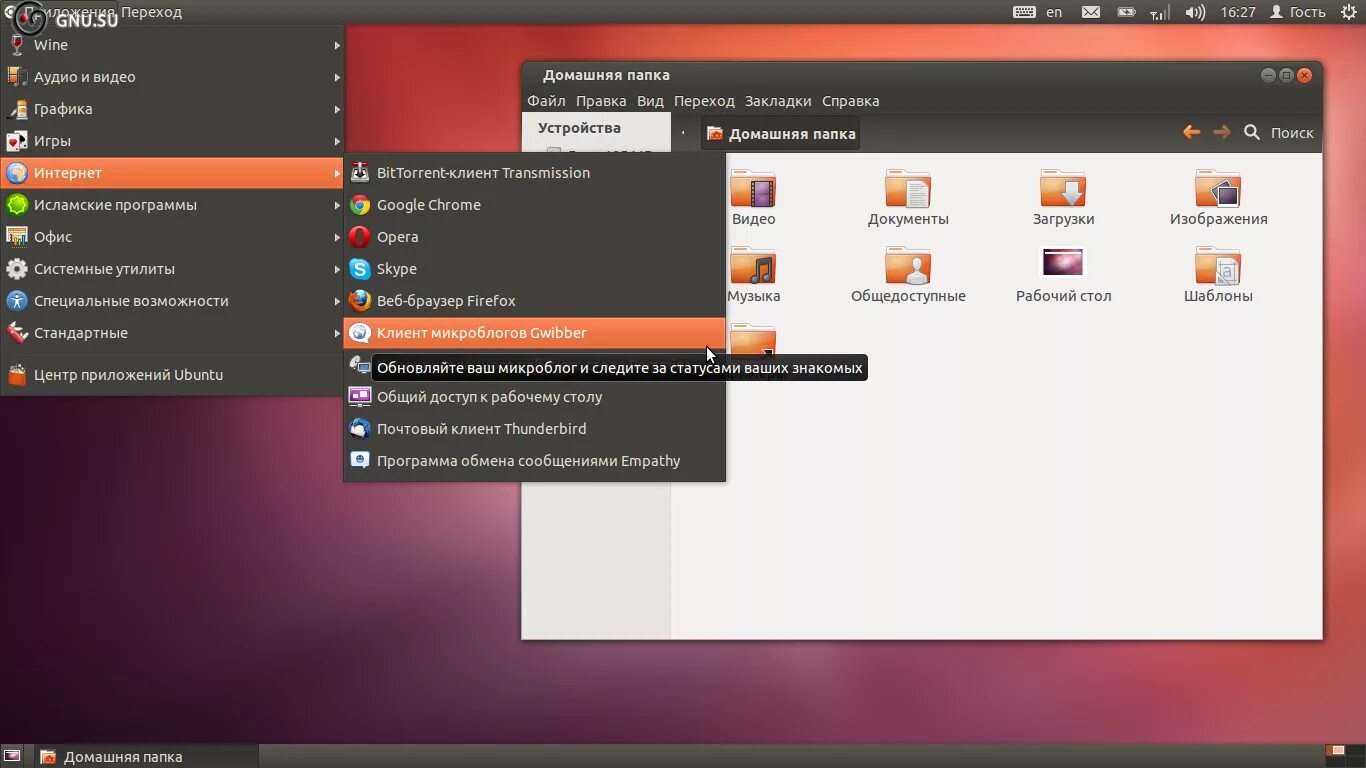The image size is (1366, 768).
Task: Select the "Видео" folder
Action: pos(753,198)
